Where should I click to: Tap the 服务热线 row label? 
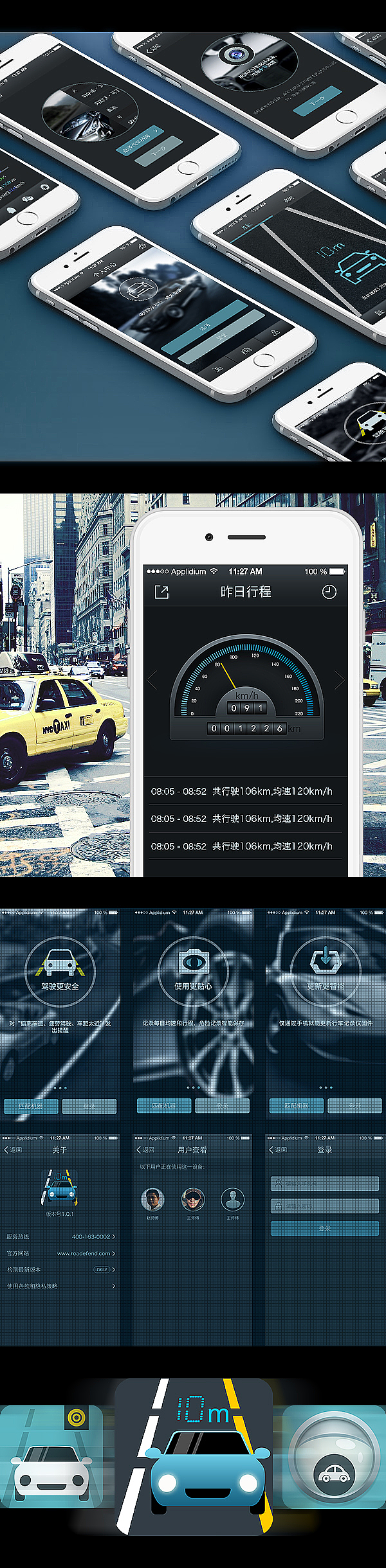[x=18, y=1236]
